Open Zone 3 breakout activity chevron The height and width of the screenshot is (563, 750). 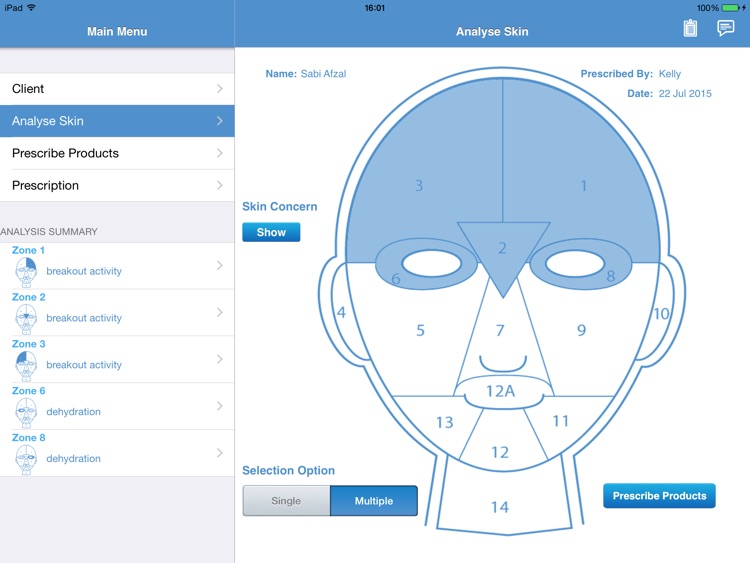pyautogui.click(x=220, y=359)
